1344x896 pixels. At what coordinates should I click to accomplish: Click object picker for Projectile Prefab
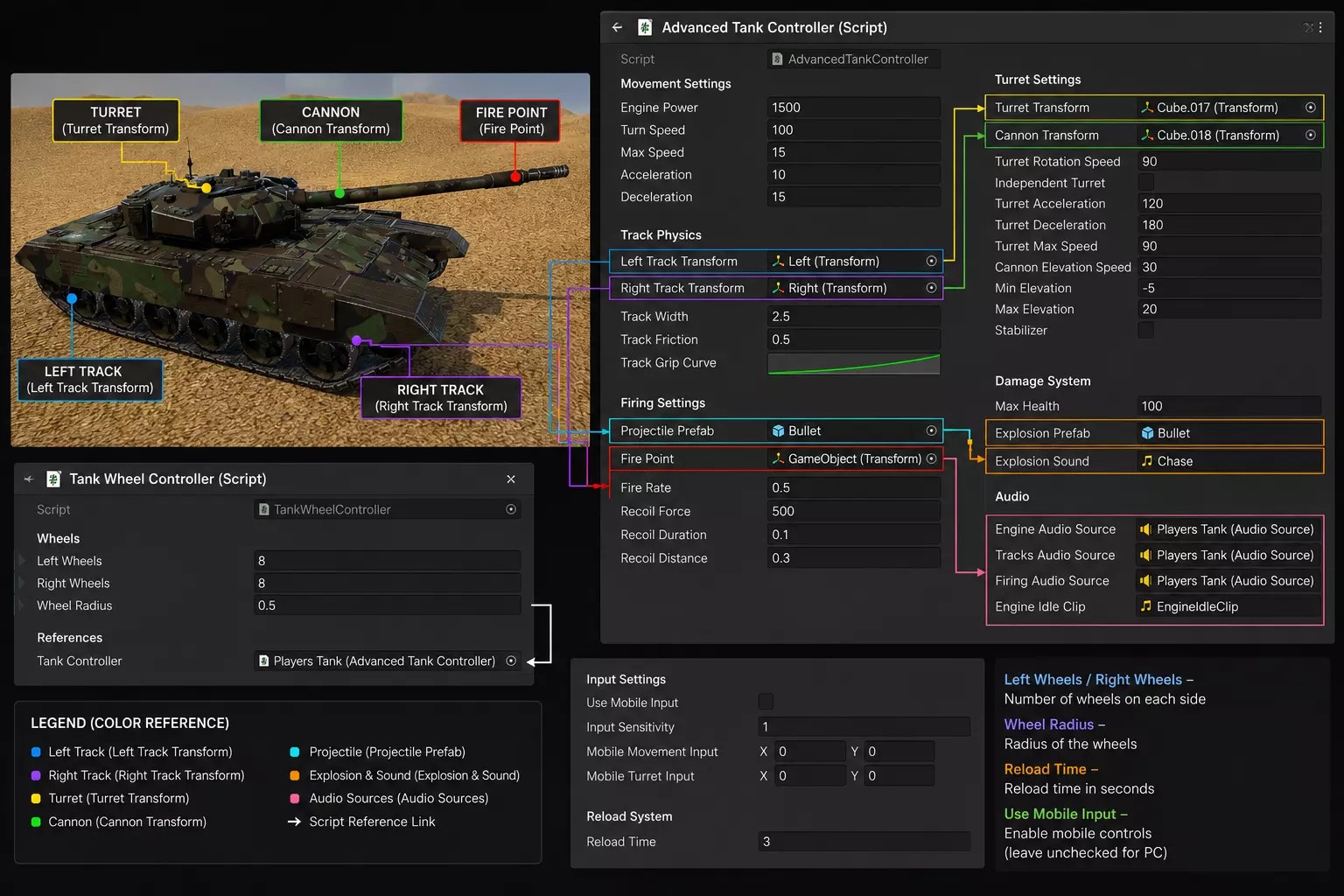[x=931, y=430]
